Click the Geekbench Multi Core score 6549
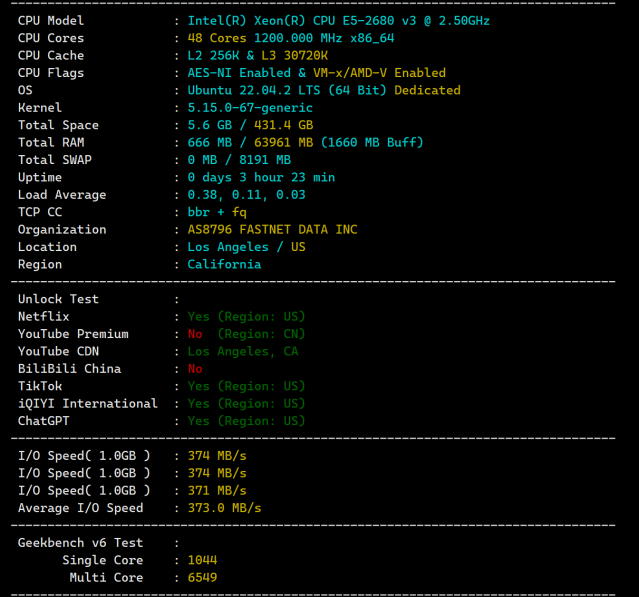This screenshot has height=597, width=639. coord(202,578)
